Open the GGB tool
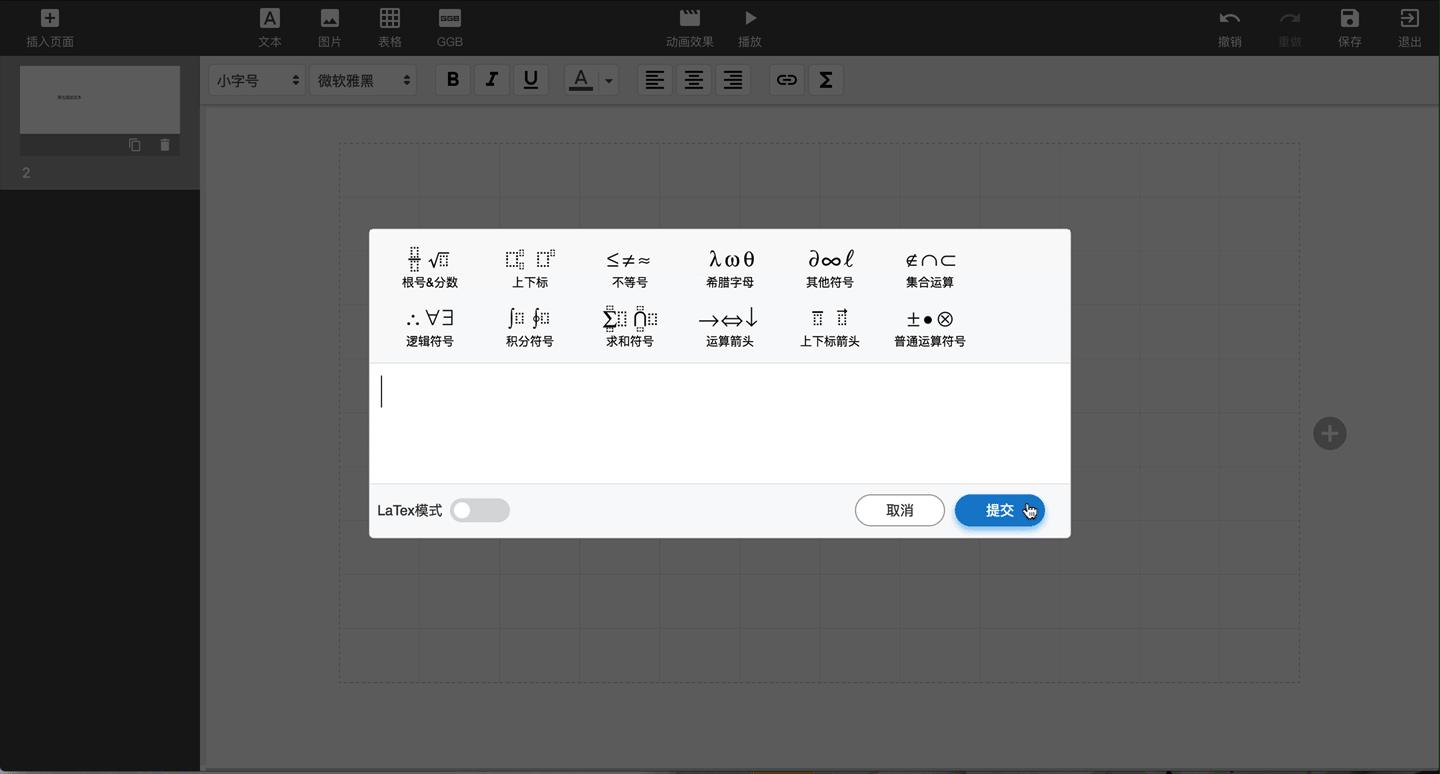This screenshot has height=774, width=1440. [x=450, y=28]
